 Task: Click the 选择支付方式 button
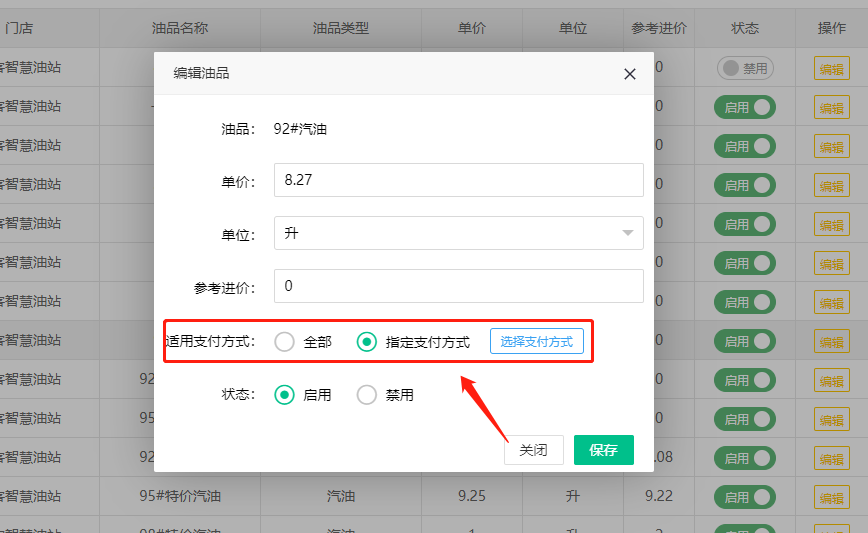[537, 342]
